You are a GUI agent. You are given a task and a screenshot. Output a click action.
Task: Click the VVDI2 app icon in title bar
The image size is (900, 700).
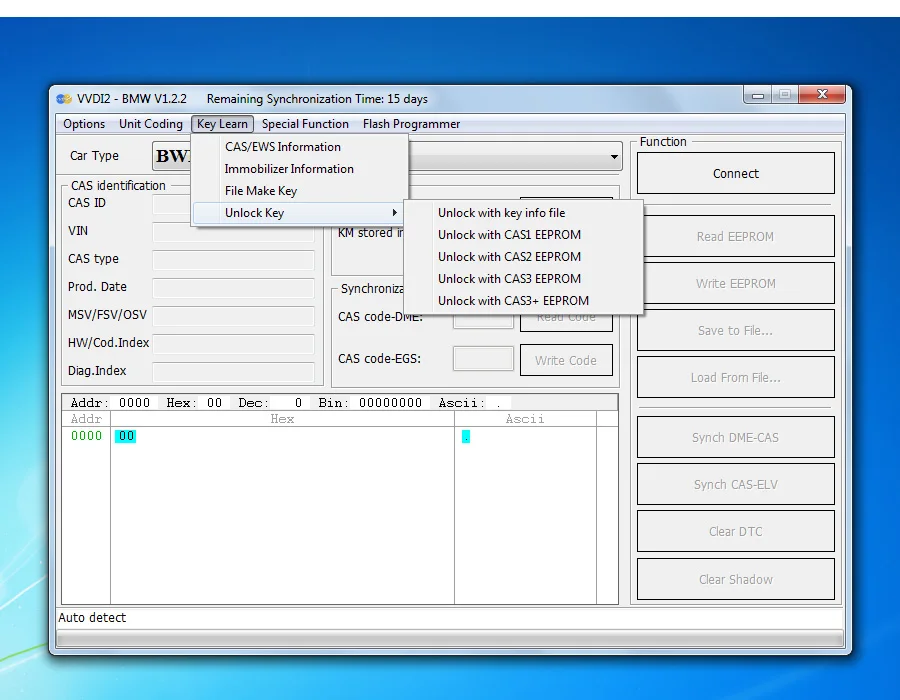click(x=64, y=99)
